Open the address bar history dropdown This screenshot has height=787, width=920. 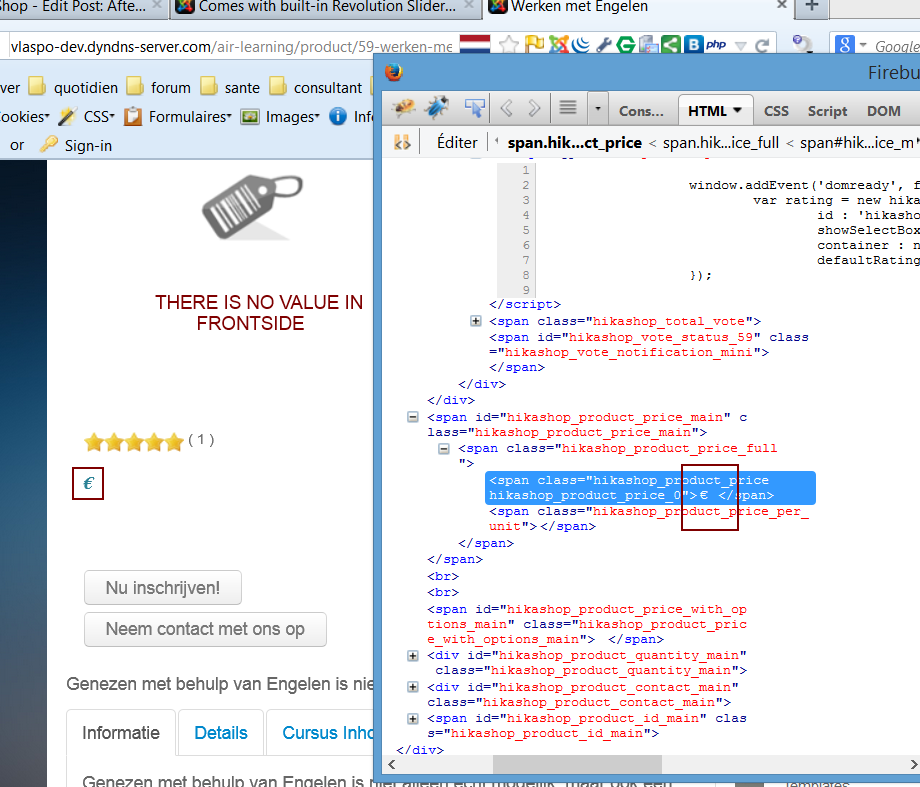click(x=740, y=46)
